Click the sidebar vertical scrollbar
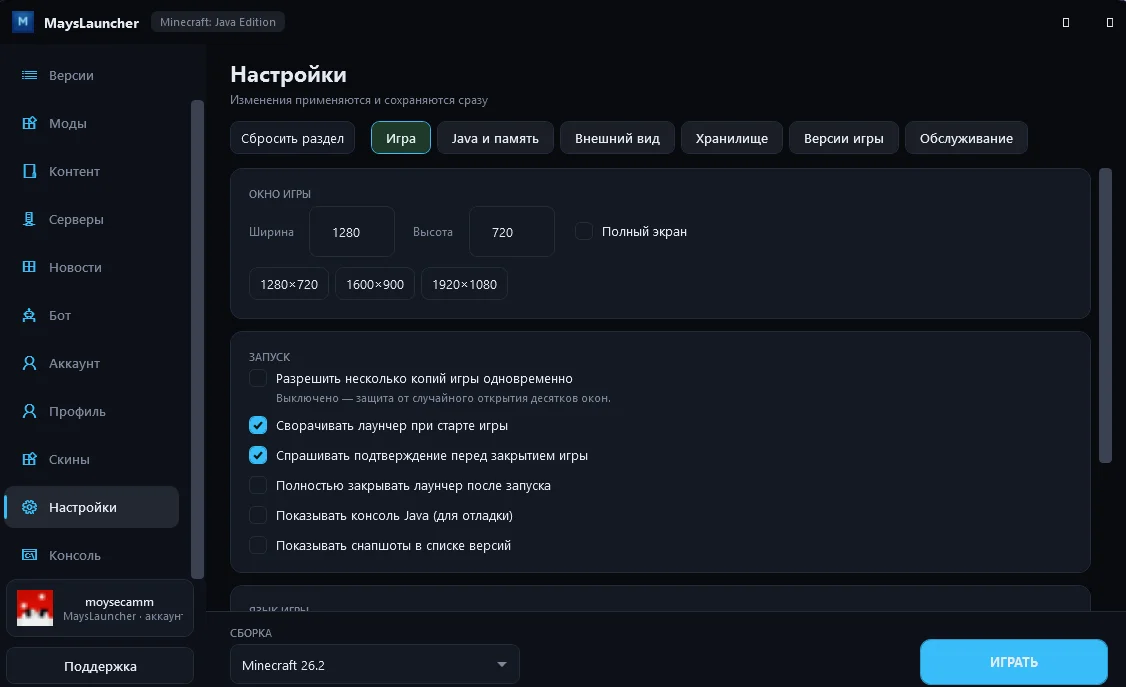 pos(197,339)
